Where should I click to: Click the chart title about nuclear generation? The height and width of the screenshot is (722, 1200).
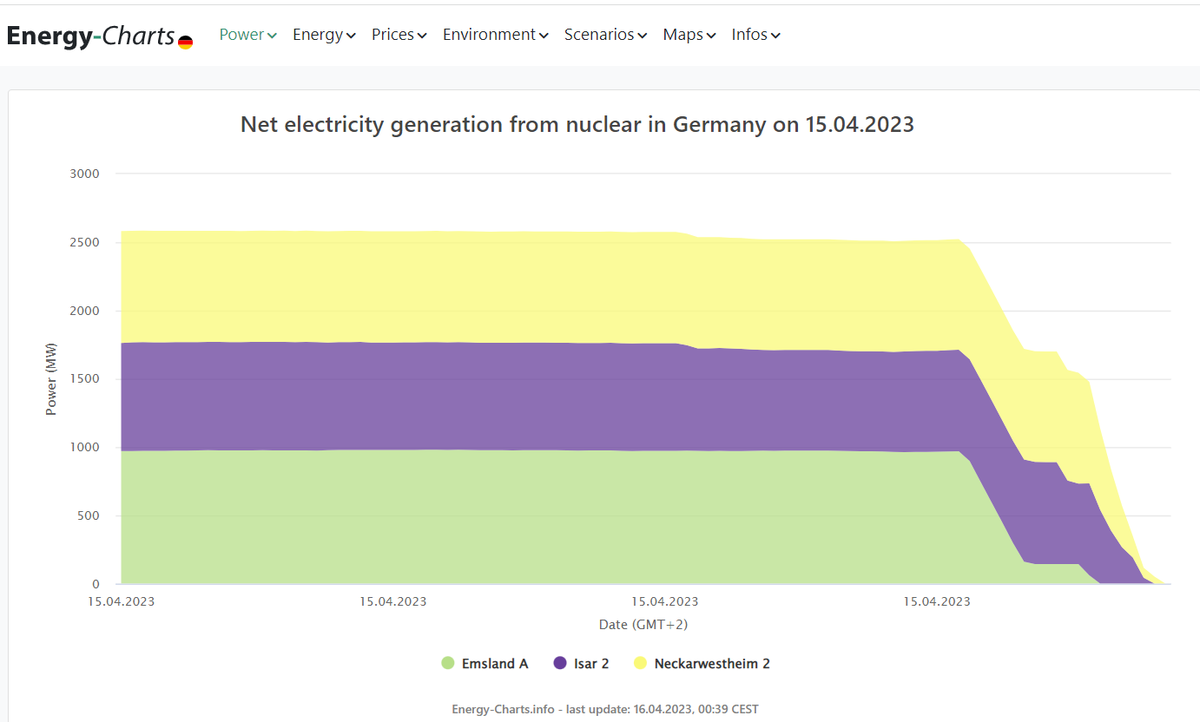click(x=577, y=125)
